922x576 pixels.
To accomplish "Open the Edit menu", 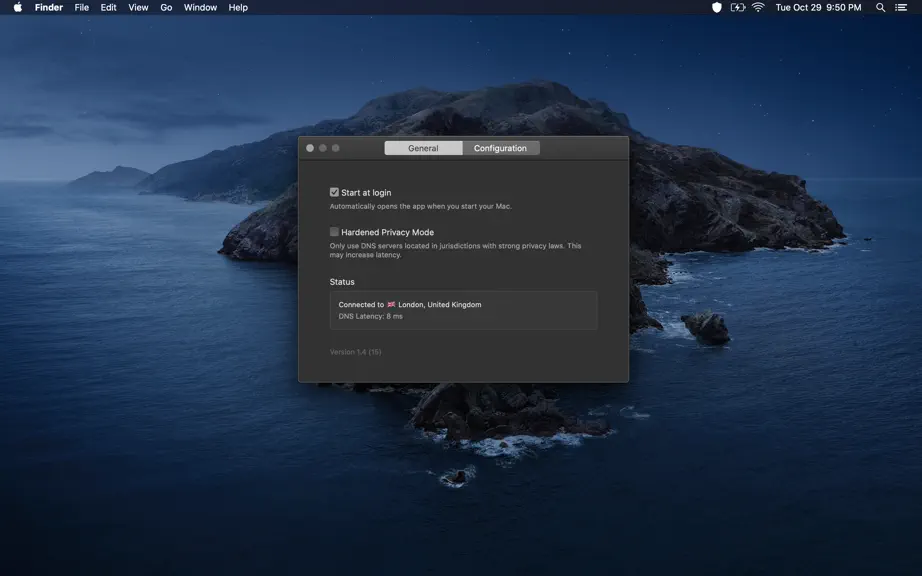I will [108, 8].
